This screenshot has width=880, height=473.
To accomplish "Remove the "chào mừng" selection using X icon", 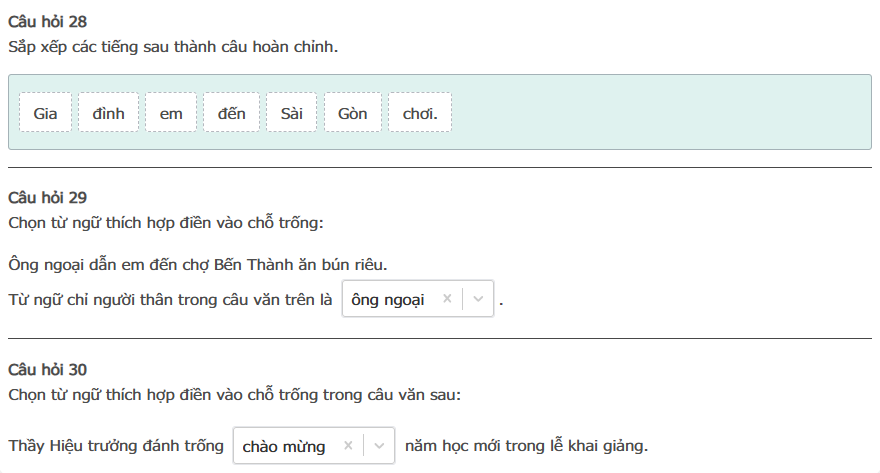I will (348, 446).
